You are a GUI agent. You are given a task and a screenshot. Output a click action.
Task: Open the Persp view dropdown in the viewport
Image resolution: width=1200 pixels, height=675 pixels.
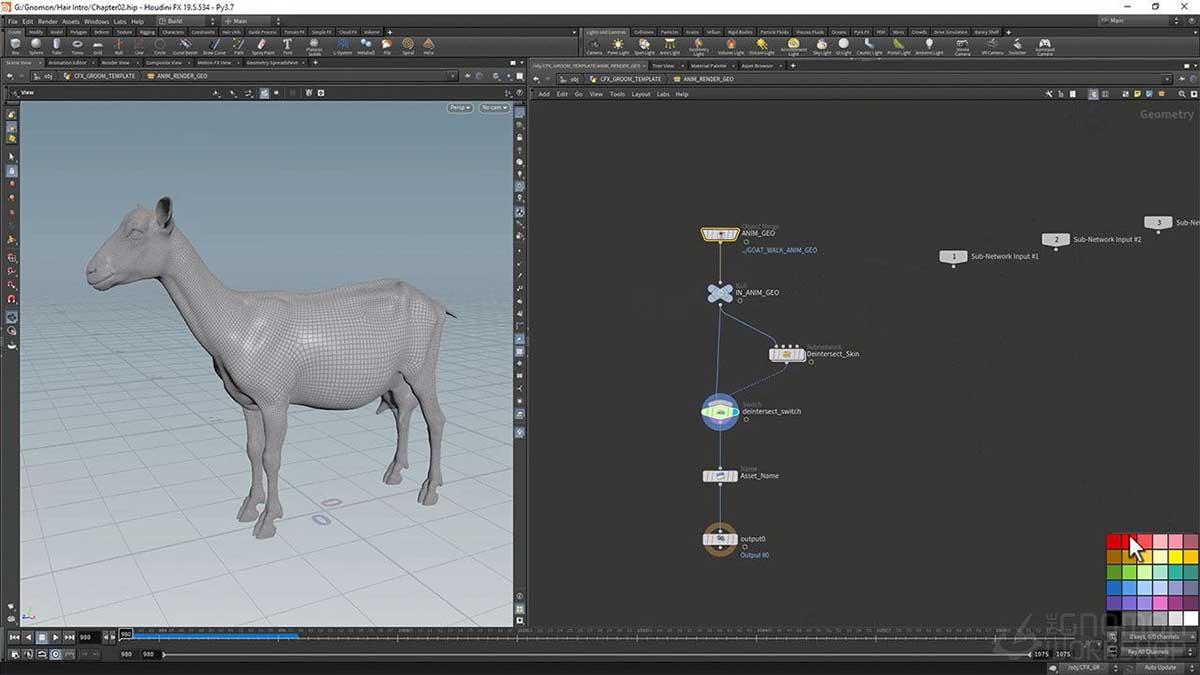coord(458,107)
